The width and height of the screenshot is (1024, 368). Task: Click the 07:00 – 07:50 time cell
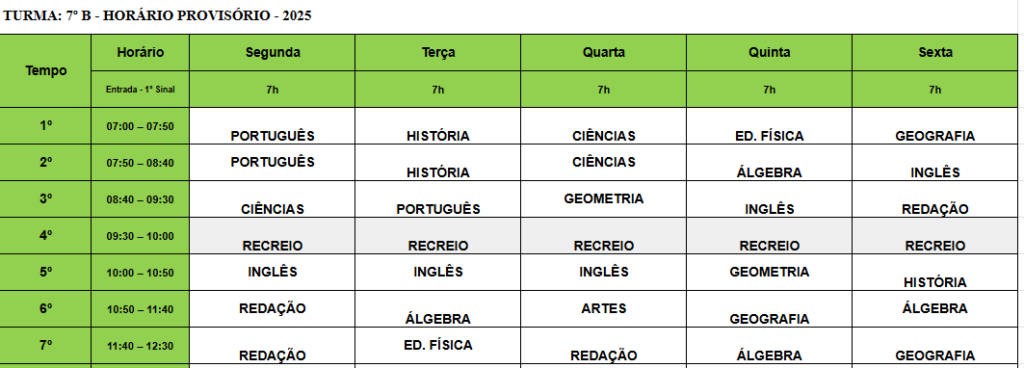(x=140, y=126)
